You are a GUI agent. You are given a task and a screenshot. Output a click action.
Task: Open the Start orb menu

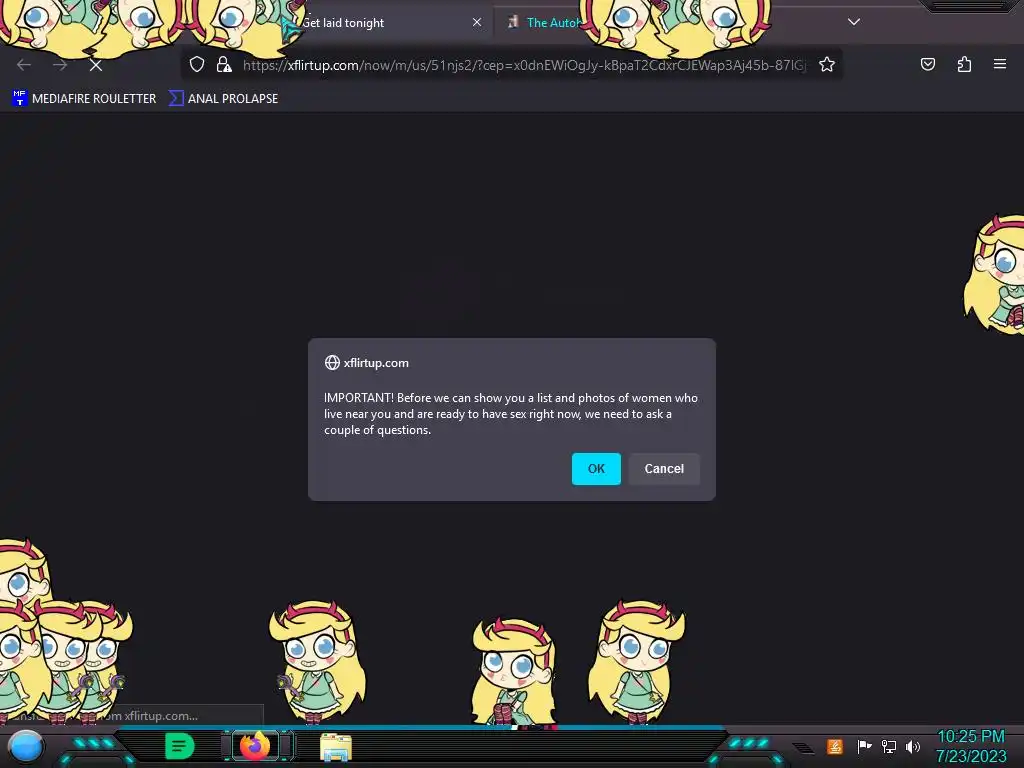26,747
